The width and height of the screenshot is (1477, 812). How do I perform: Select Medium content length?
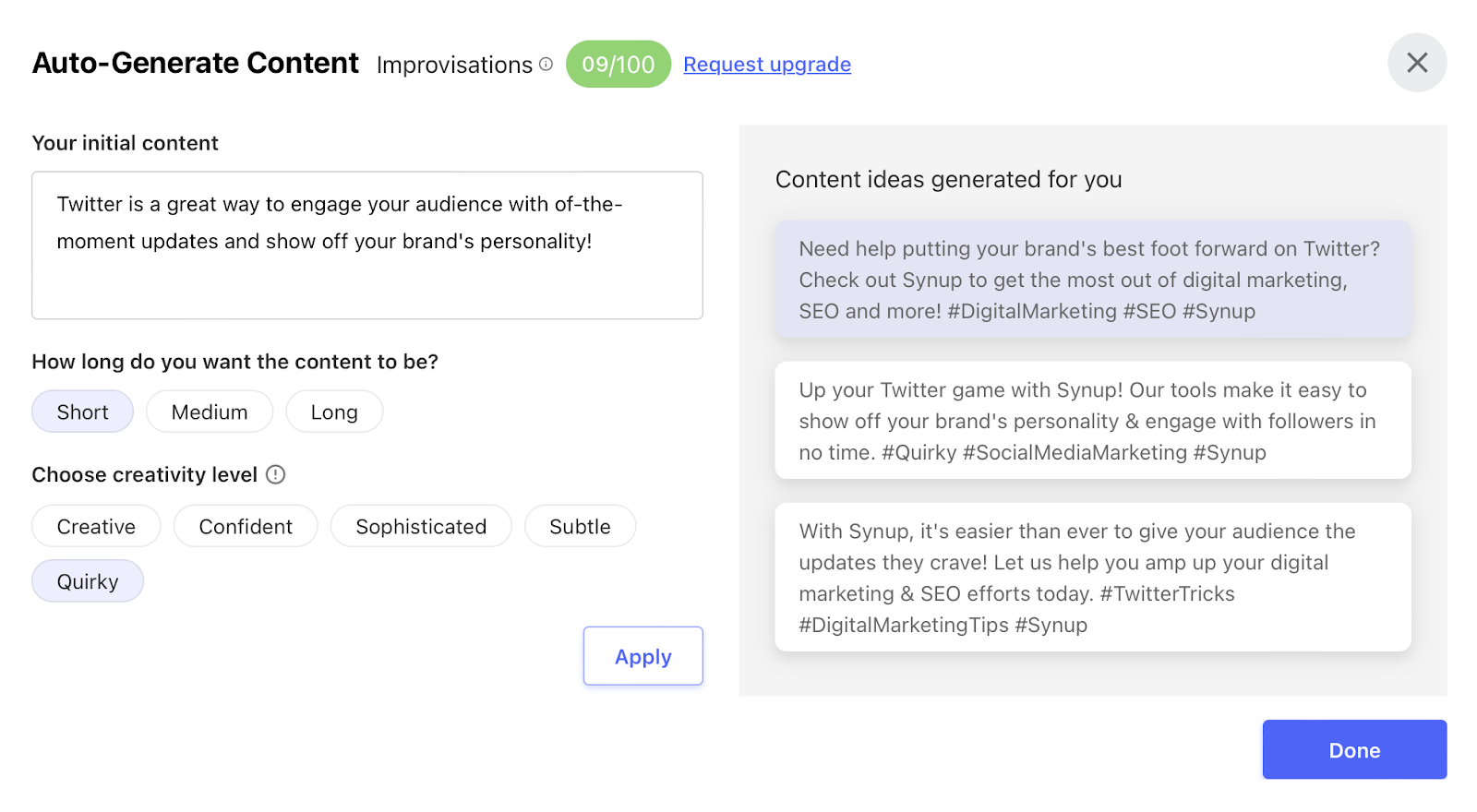point(210,412)
